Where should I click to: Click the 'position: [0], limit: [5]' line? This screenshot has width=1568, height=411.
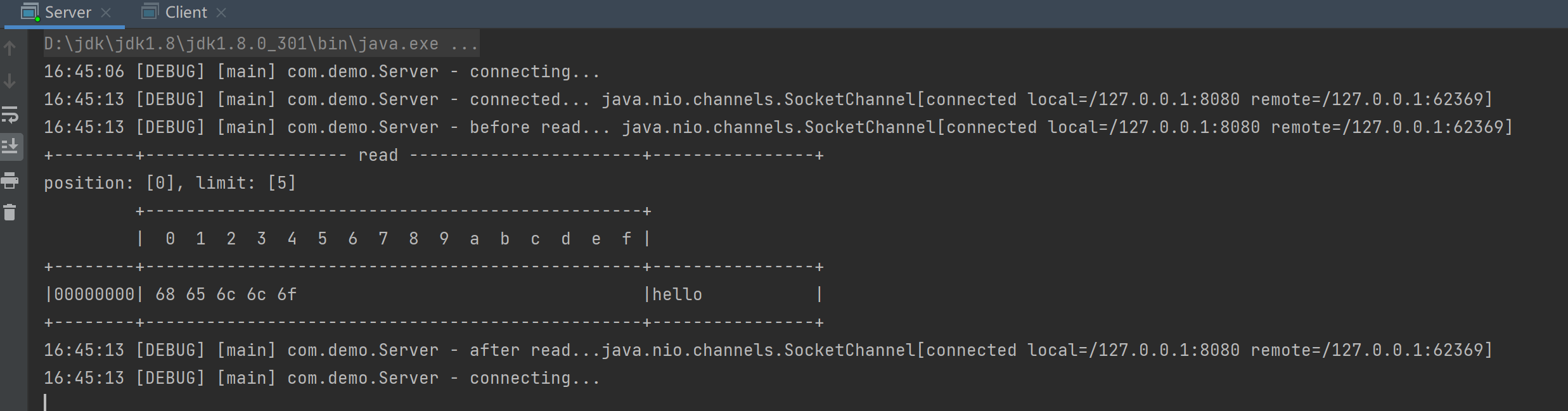tap(170, 183)
